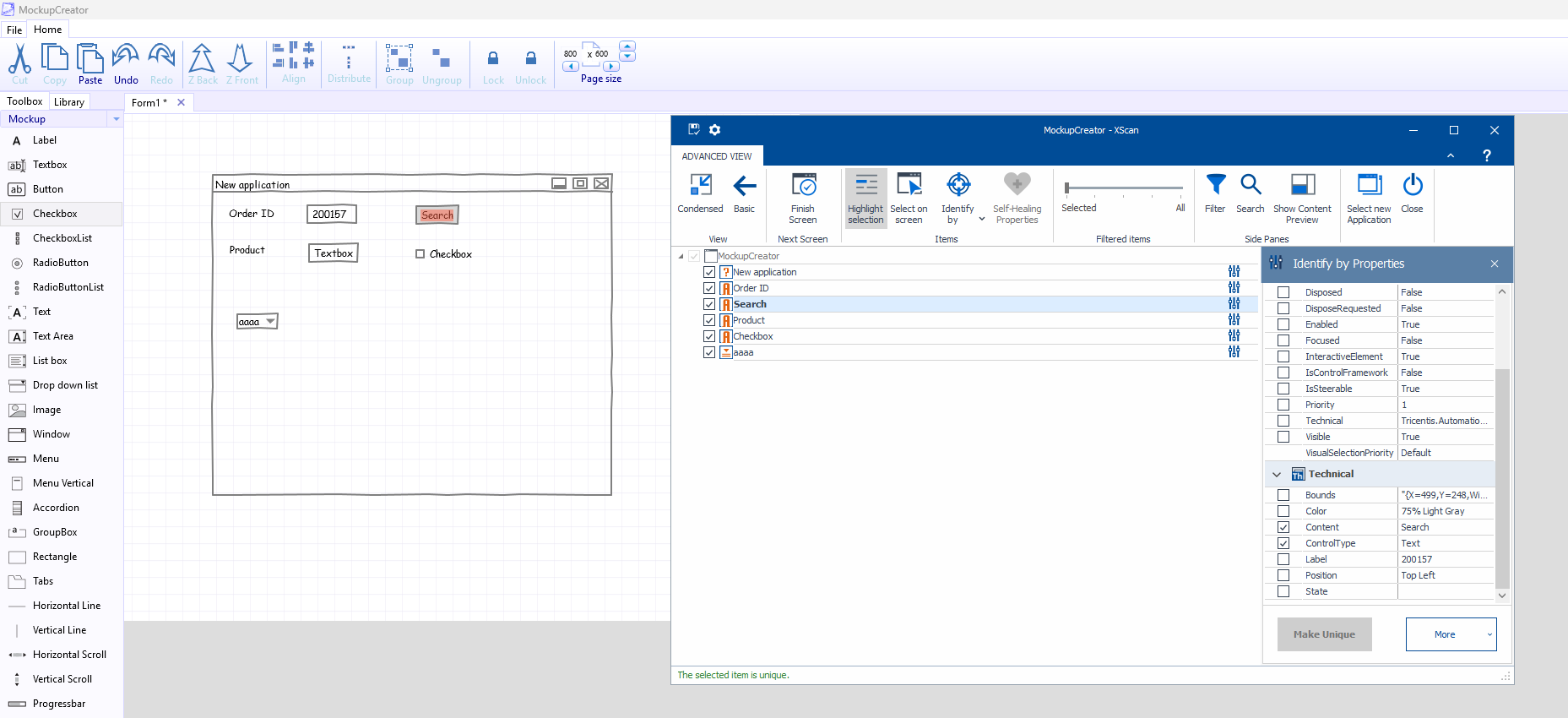
Task: Toggle Highlight selection in XScan ribbon
Action: click(865, 199)
